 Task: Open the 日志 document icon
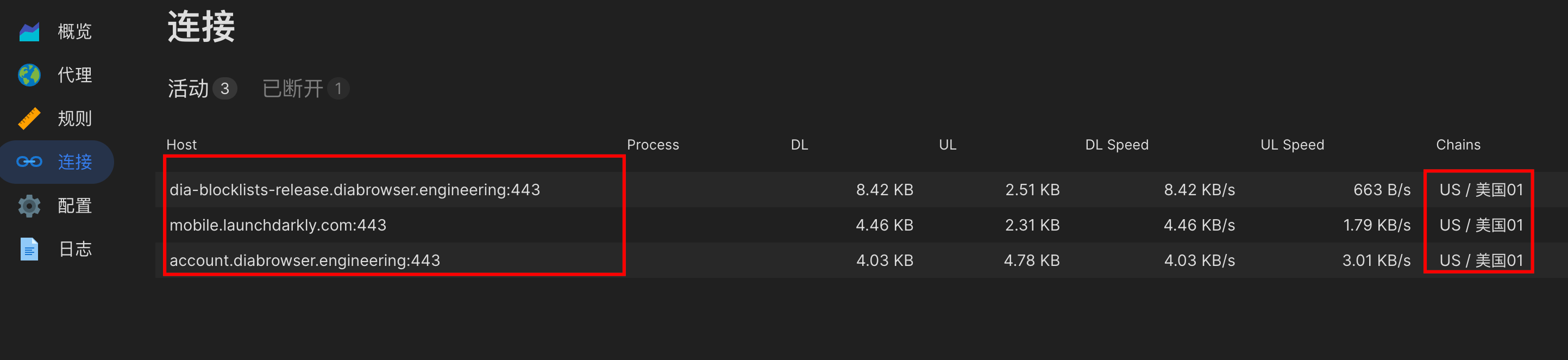pos(29,249)
